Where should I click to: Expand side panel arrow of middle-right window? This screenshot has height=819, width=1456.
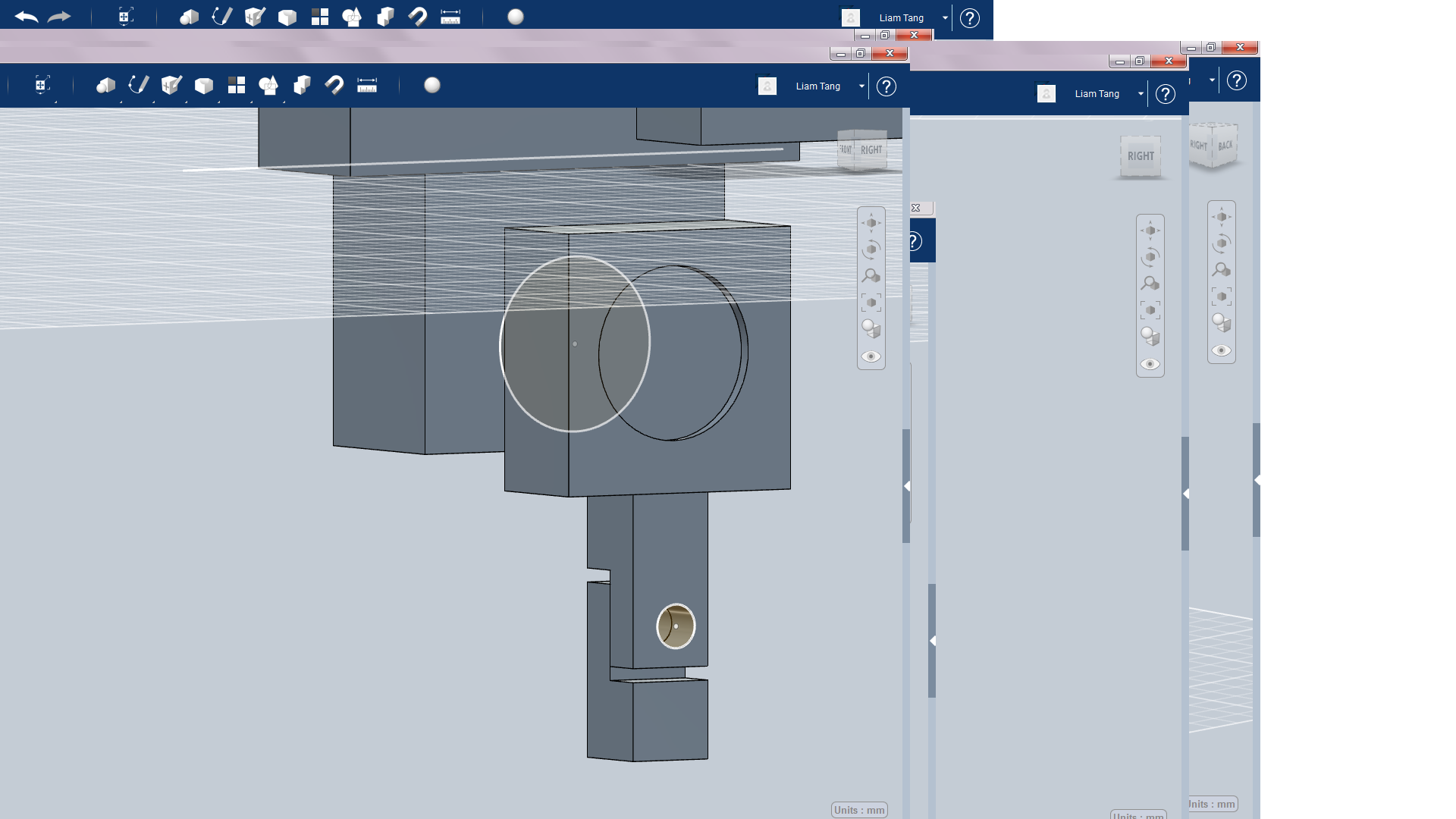click(x=1185, y=494)
